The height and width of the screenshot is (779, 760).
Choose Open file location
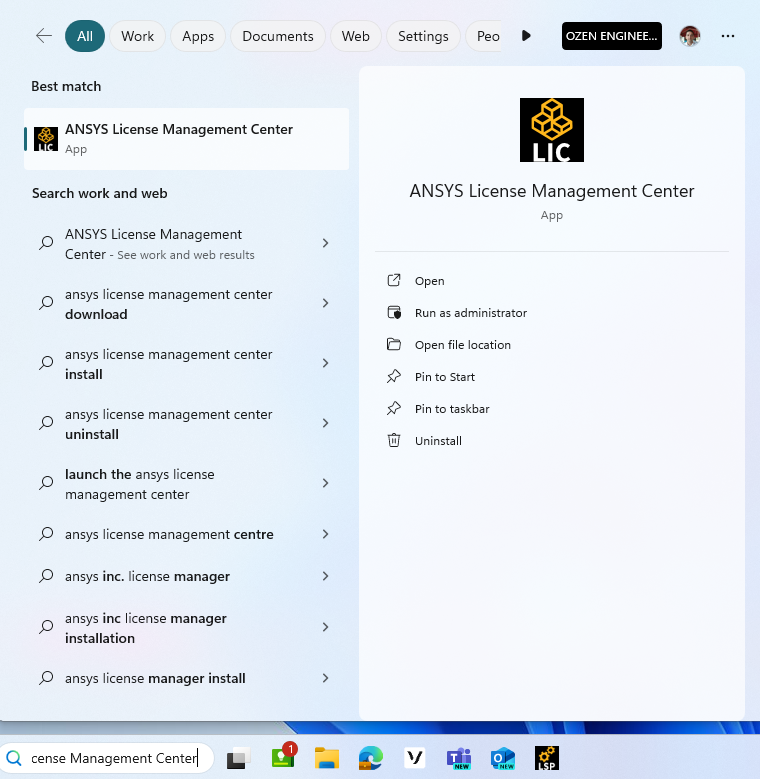coord(462,345)
